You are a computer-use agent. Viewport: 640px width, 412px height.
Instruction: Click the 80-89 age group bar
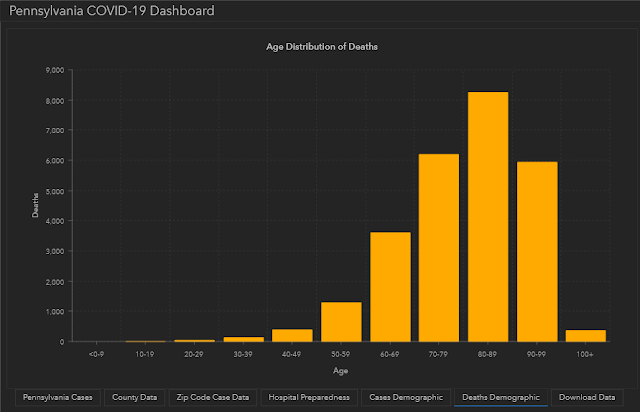[x=488, y=217]
